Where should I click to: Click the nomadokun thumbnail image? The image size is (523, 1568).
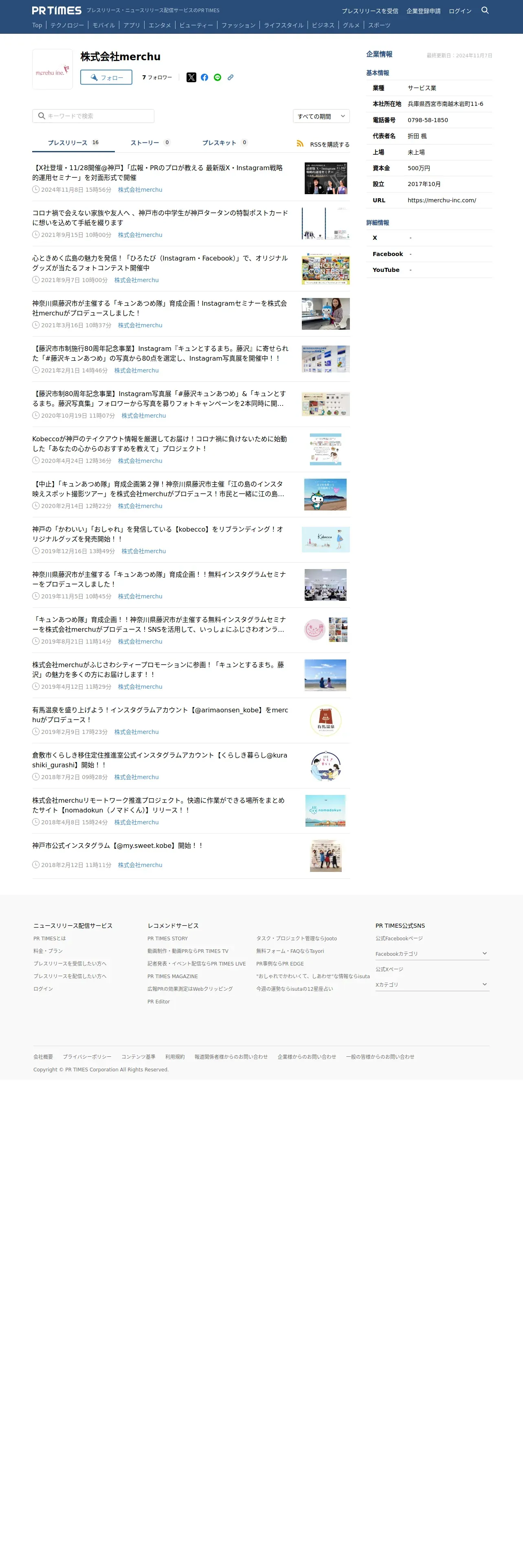[x=326, y=811]
